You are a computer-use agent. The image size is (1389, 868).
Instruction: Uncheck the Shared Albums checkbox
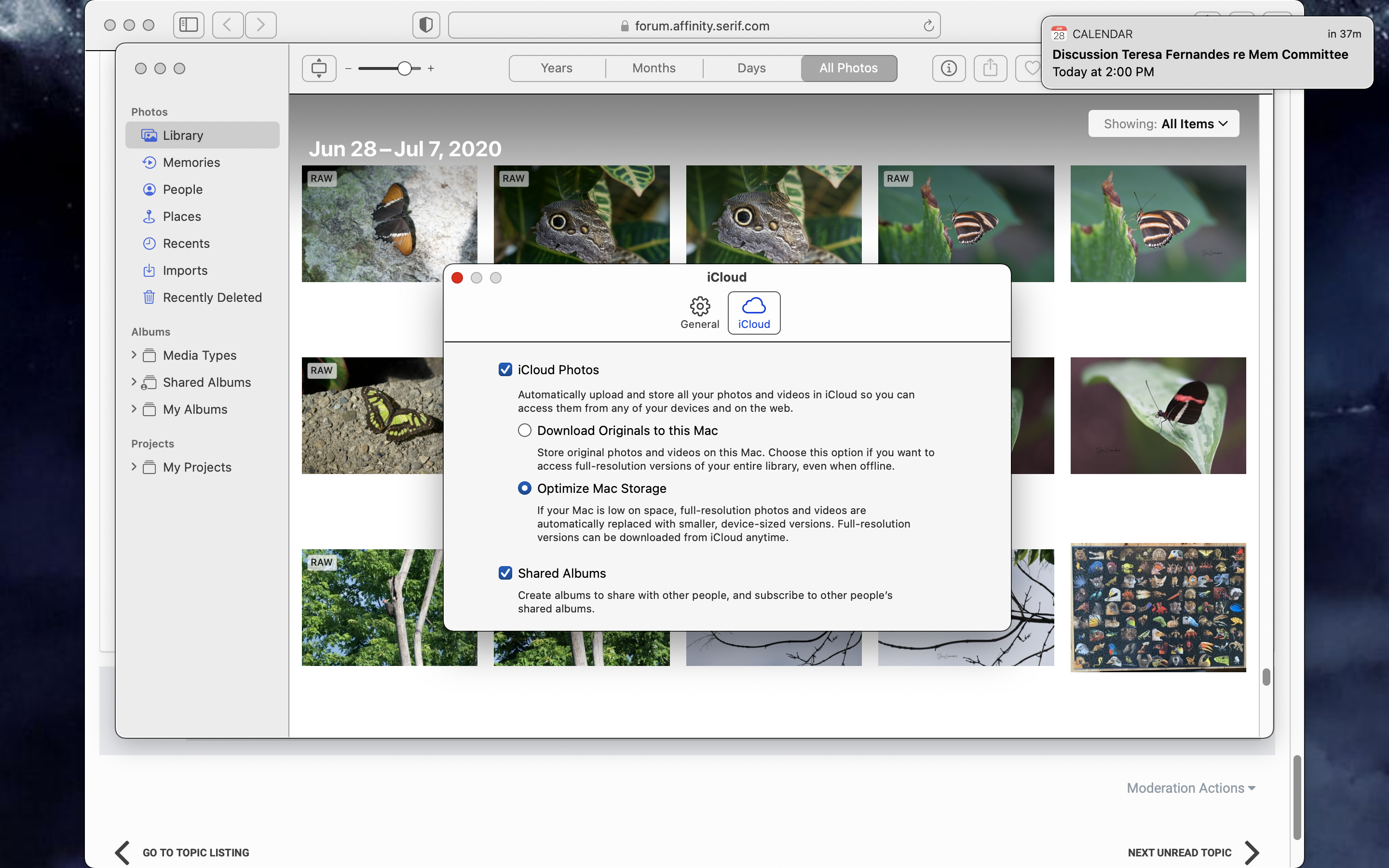click(x=505, y=573)
